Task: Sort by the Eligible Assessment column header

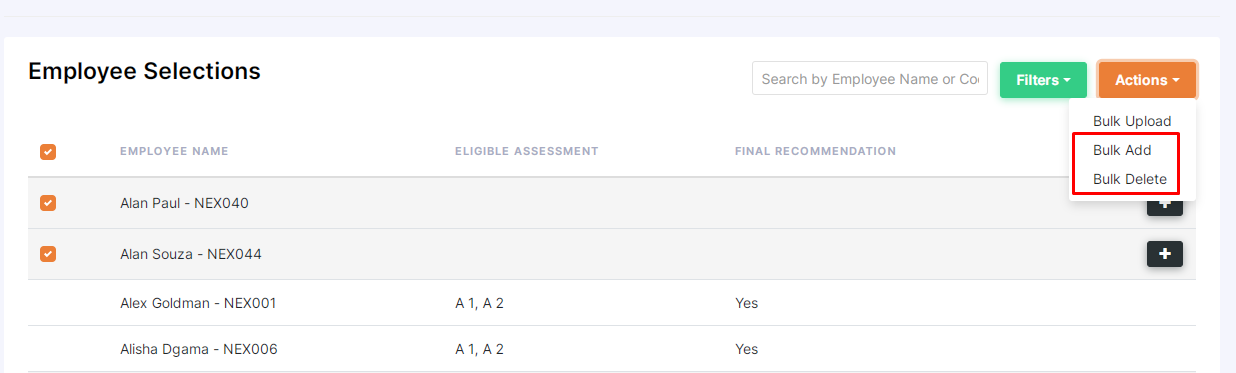Action: point(526,152)
